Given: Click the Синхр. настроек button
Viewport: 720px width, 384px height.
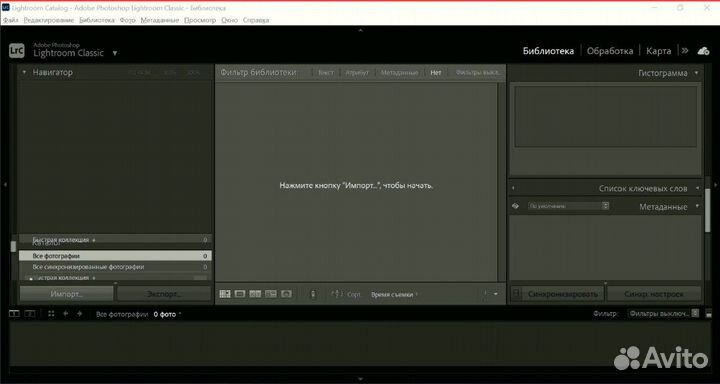Looking at the screenshot, I should [x=654, y=294].
